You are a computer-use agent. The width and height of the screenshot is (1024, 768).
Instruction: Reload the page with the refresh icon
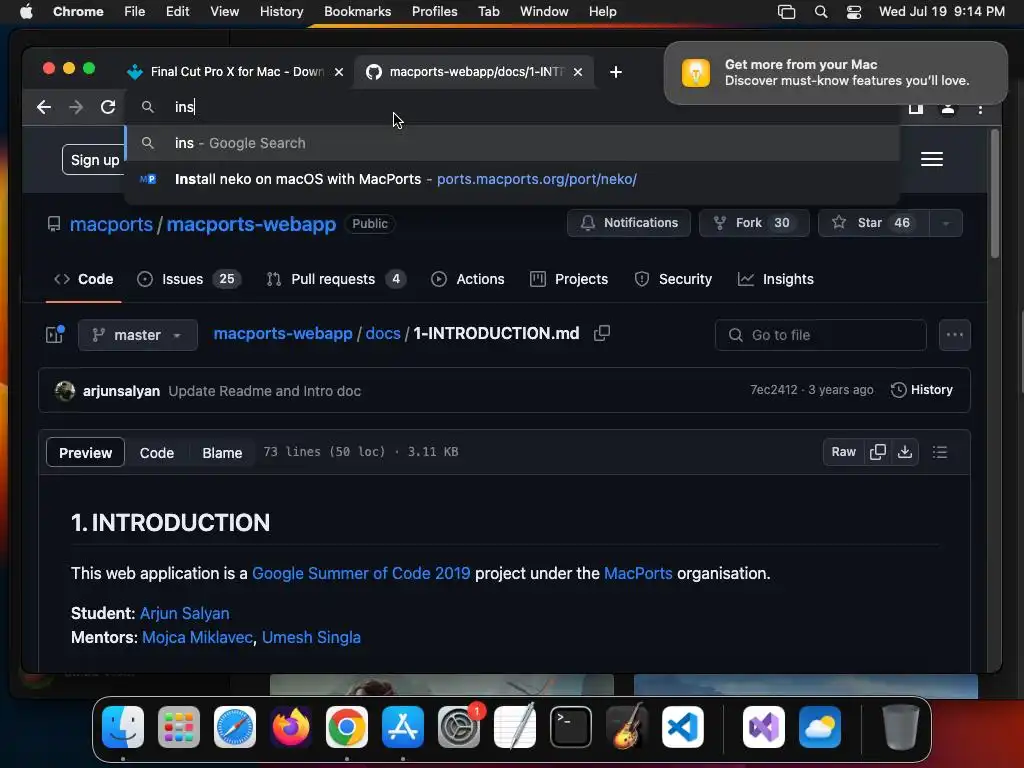(108, 107)
